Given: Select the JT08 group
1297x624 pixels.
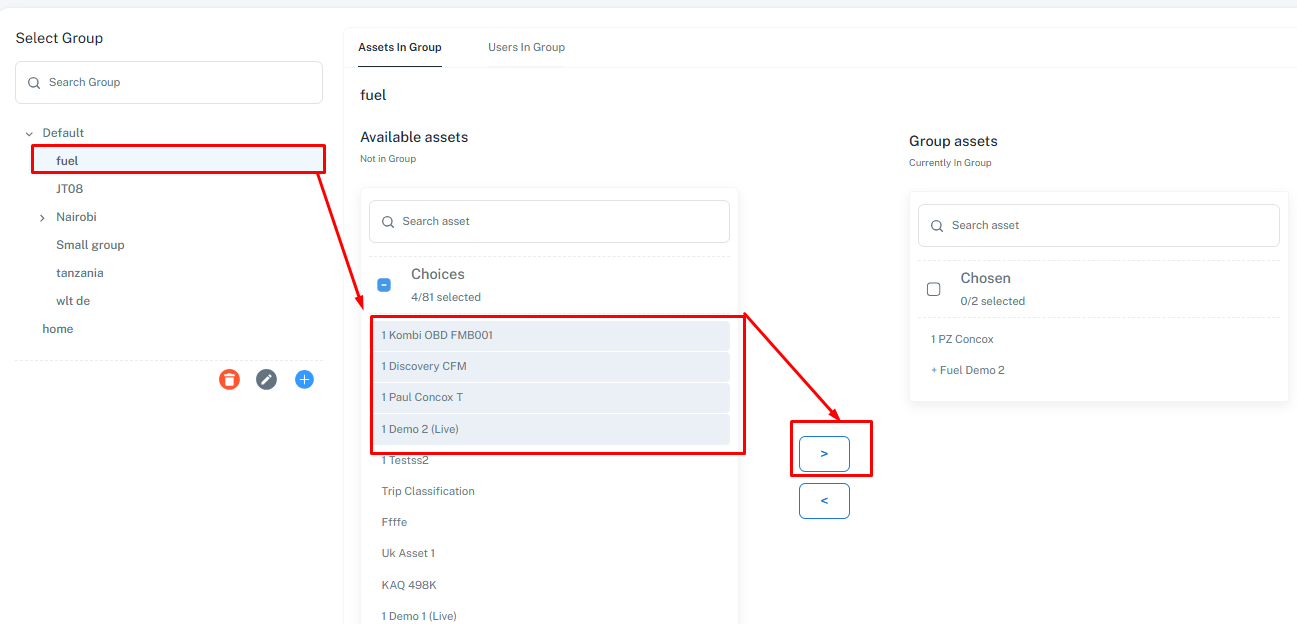Looking at the screenshot, I should click(x=70, y=189).
